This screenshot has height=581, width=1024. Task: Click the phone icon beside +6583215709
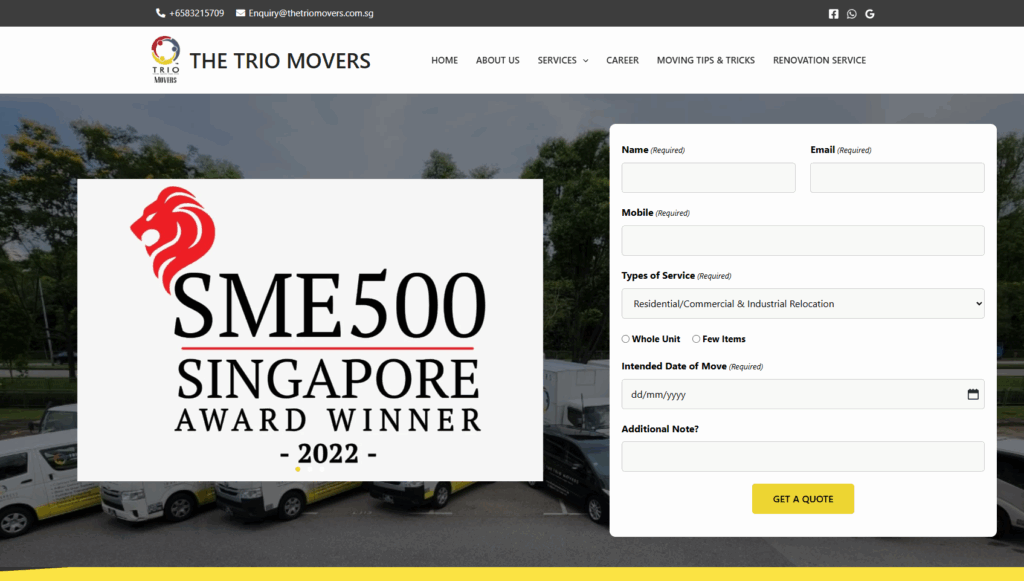pyautogui.click(x=161, y=13)
